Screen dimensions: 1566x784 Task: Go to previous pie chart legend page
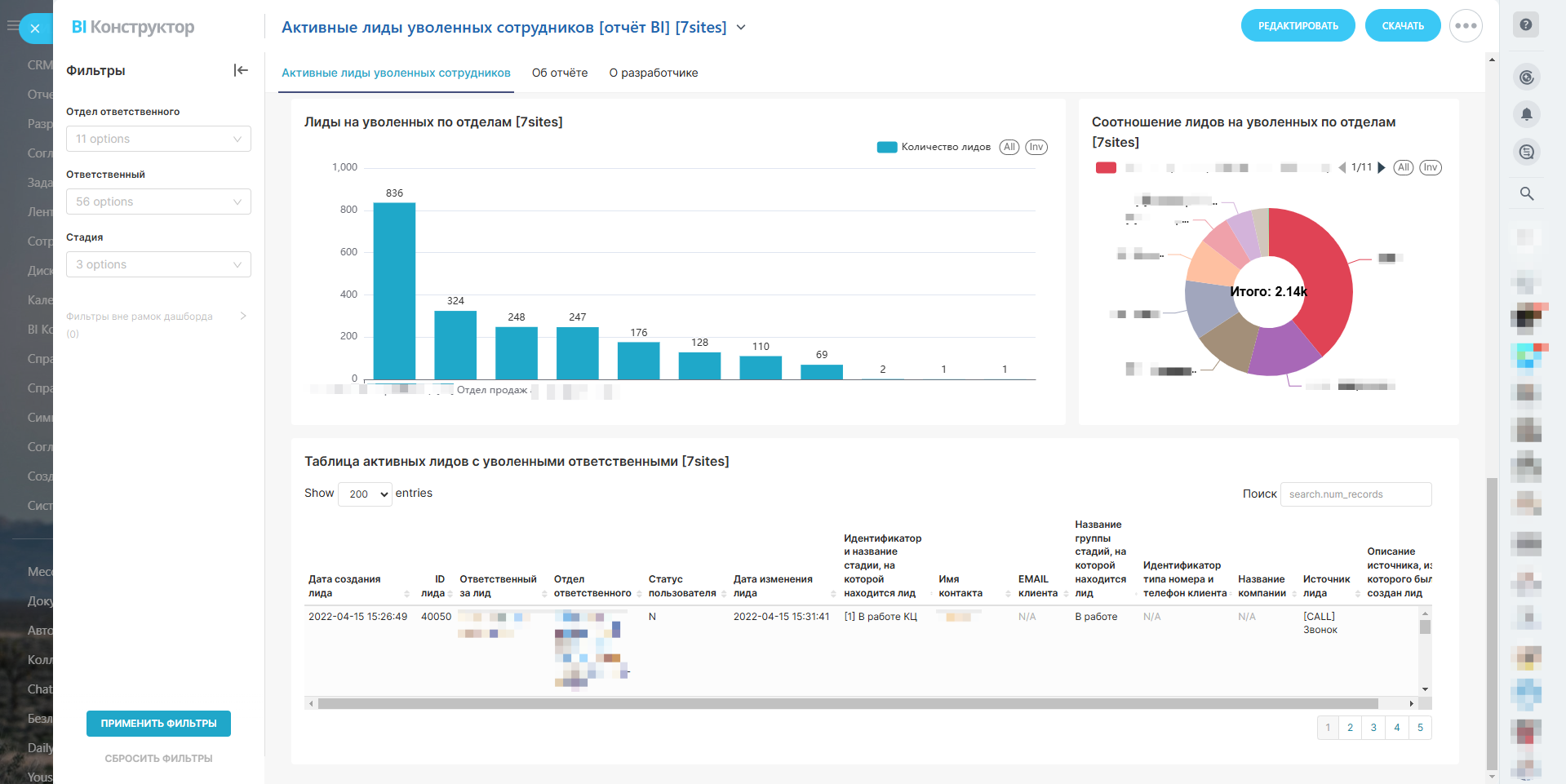(x=1342, y=167)
